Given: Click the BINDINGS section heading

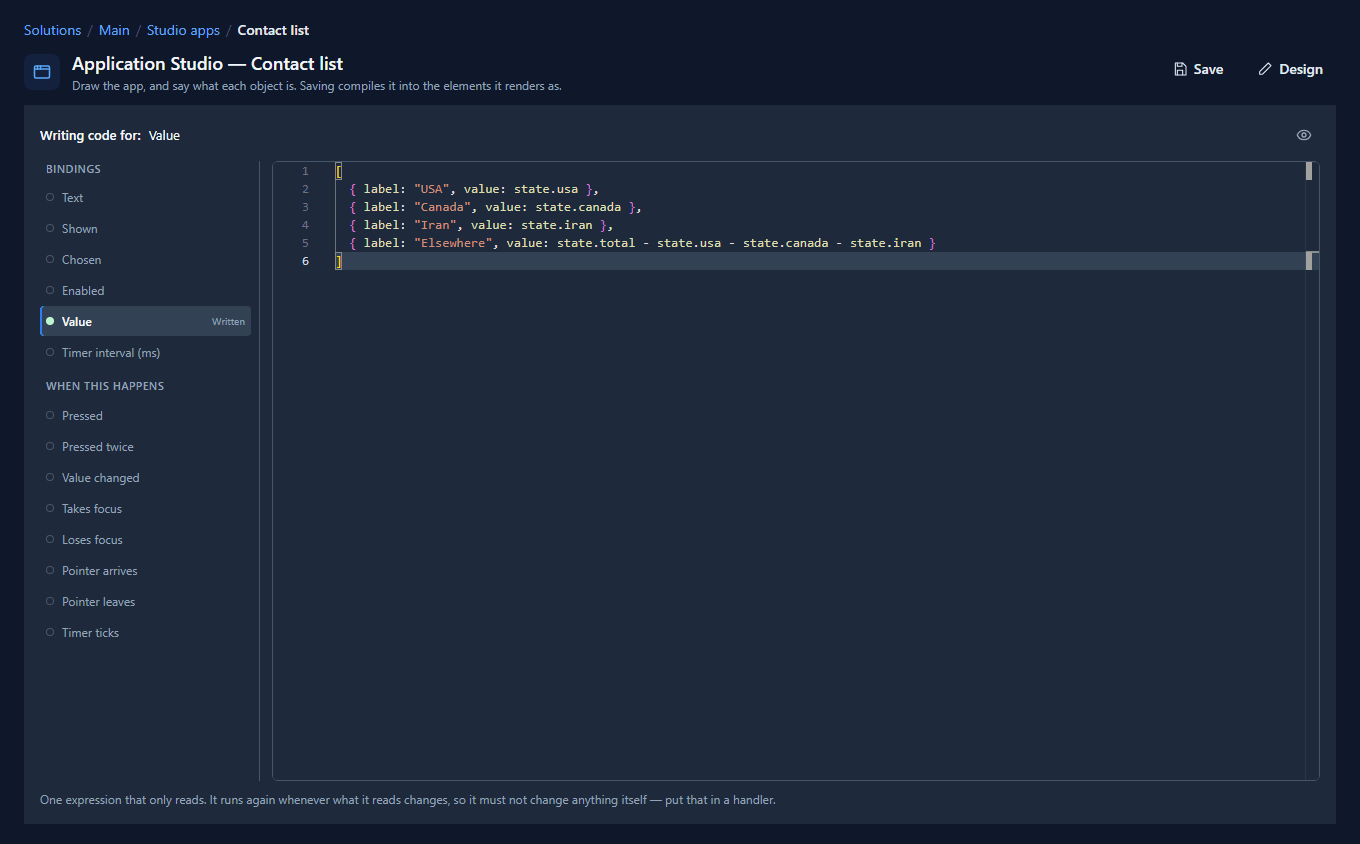Looking at the screenshot, I should pos(73,169).
